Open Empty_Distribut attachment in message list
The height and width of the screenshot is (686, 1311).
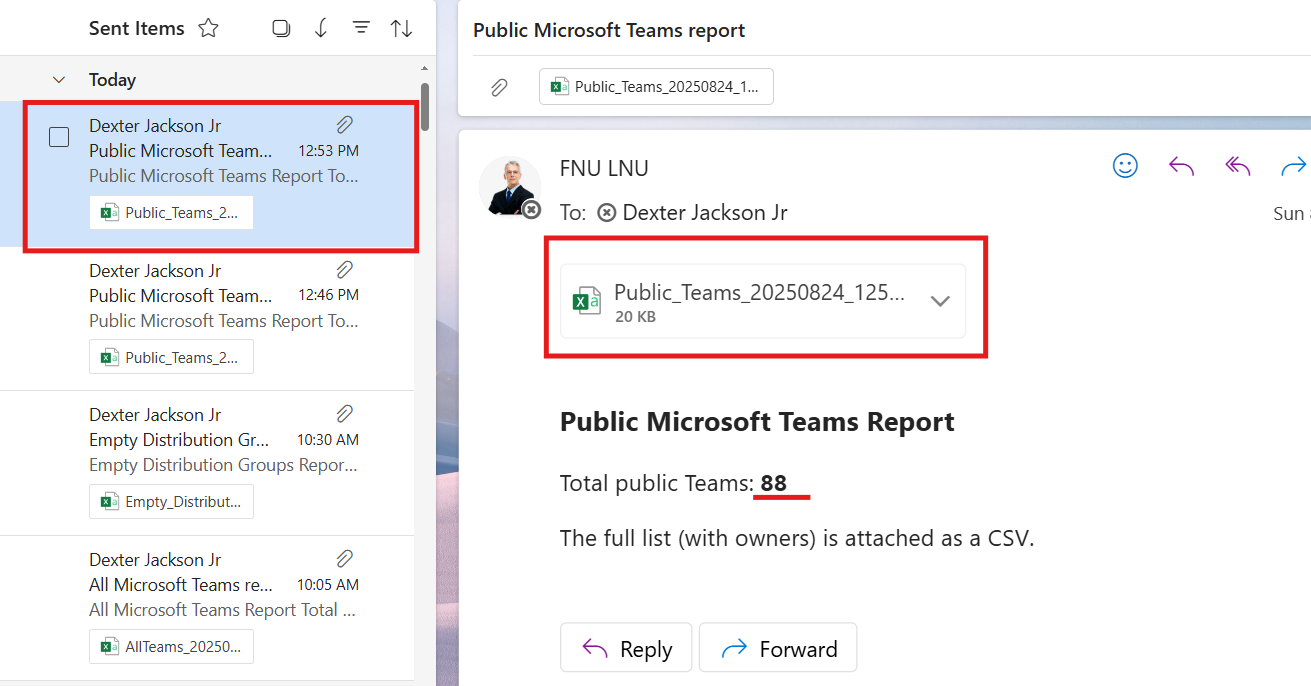171,502
